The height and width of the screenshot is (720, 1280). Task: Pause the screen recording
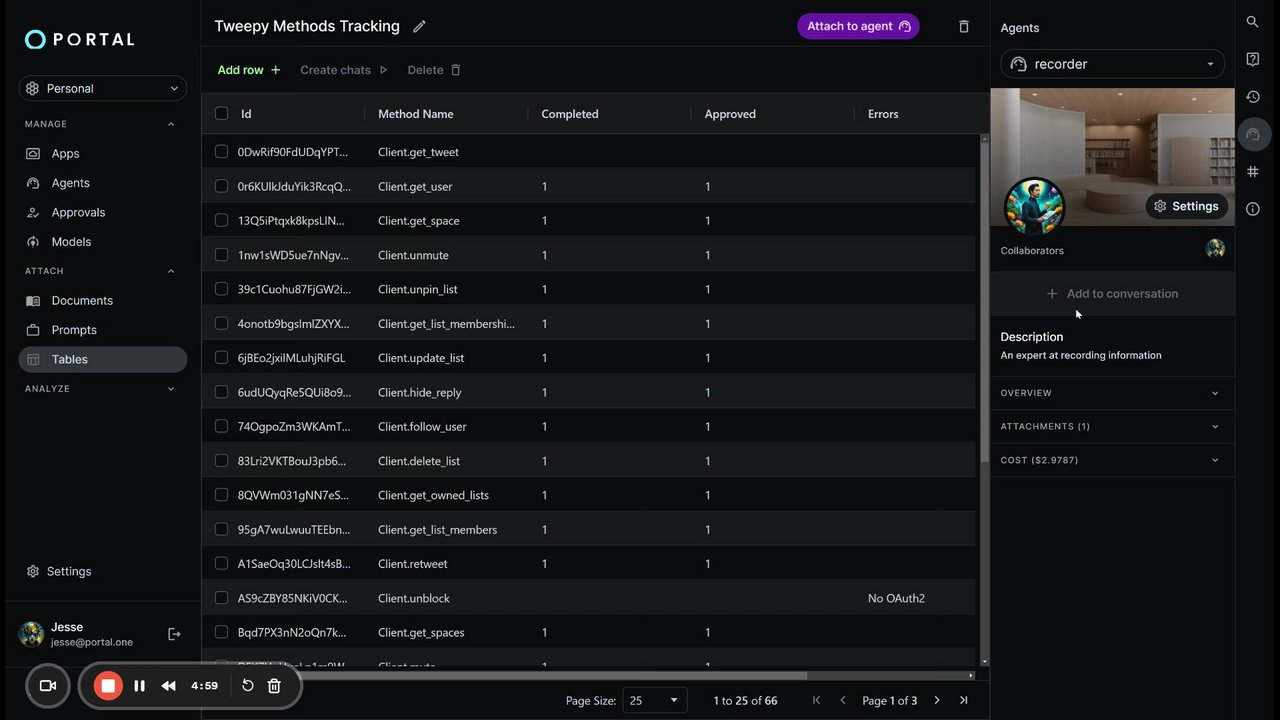pos(139,686)
